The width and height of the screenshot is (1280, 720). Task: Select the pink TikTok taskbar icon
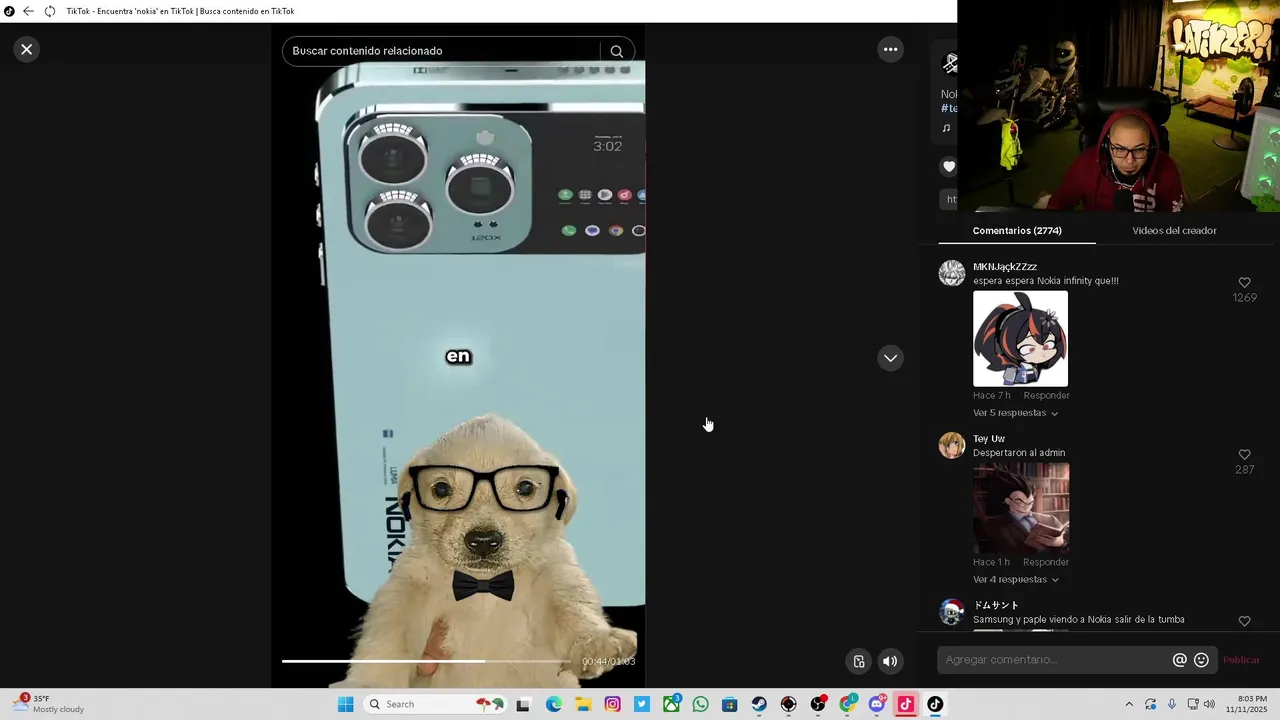coord(906,705)
